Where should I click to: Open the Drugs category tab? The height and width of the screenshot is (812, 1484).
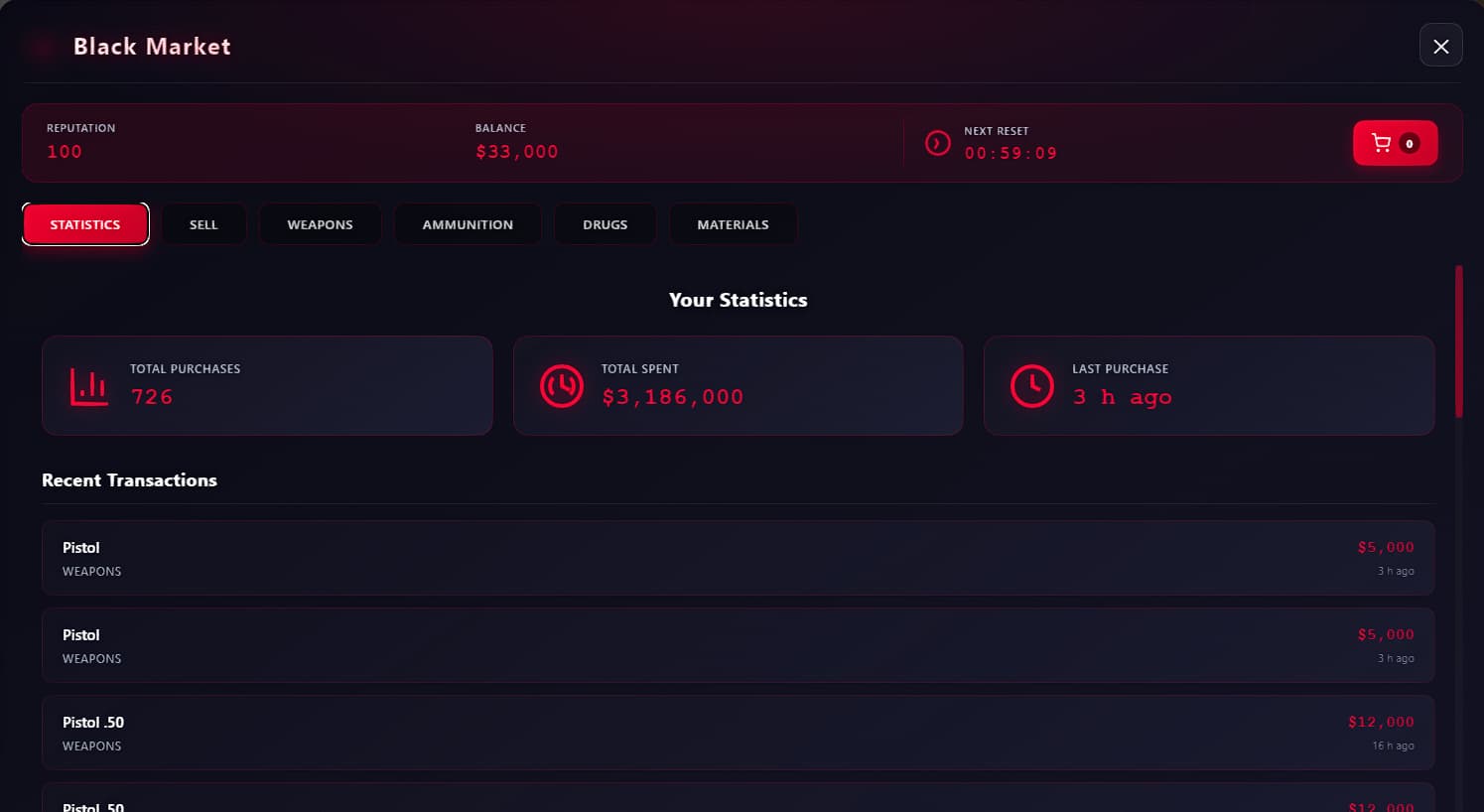coord(605,224)
